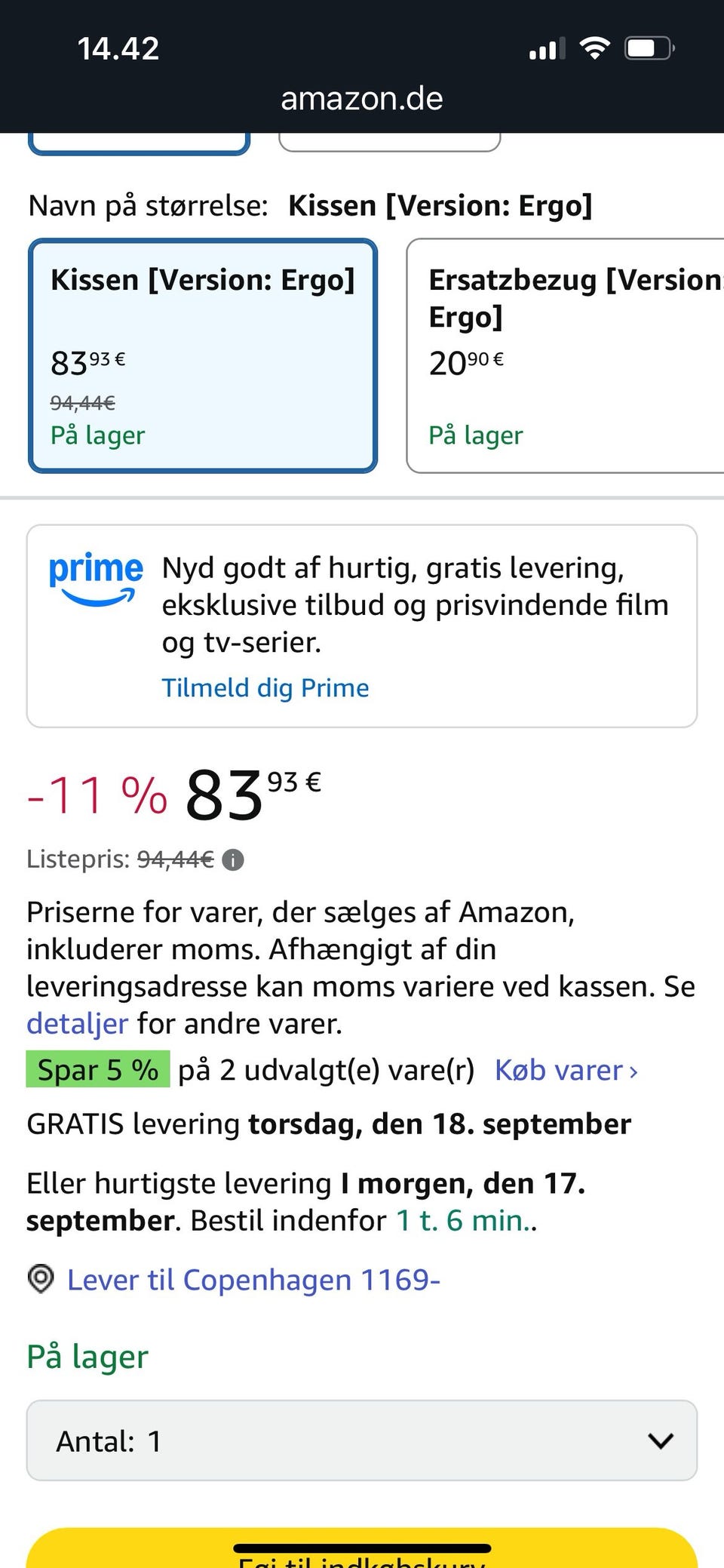
Task: Tap the 14.42 clock in status bar
Action: pos(118,49)
